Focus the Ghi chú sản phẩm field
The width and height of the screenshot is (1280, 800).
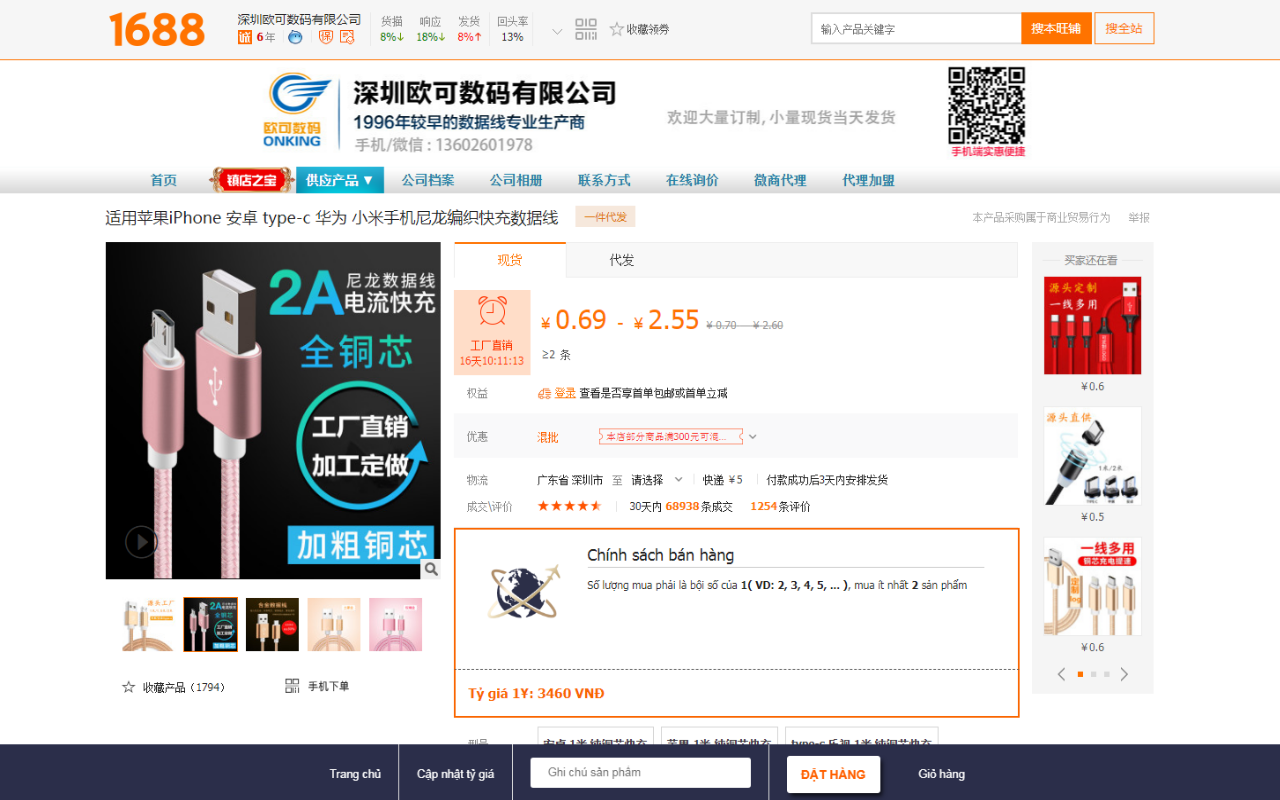640,772
